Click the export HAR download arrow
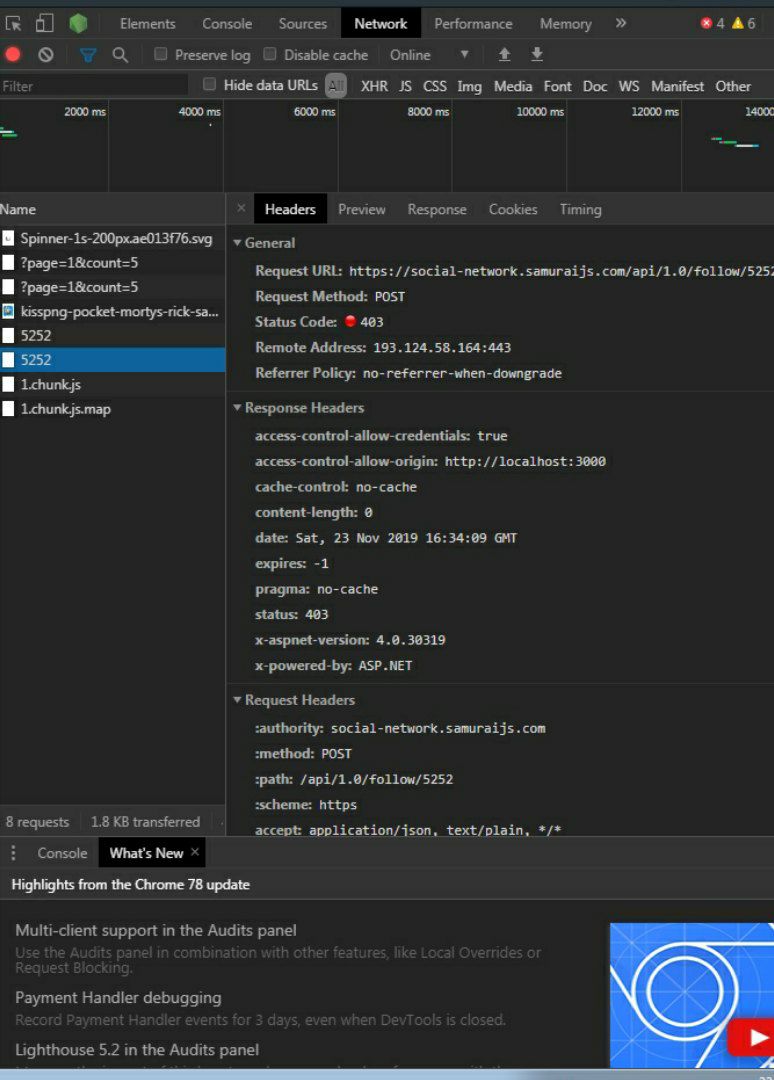 (537, 54)
